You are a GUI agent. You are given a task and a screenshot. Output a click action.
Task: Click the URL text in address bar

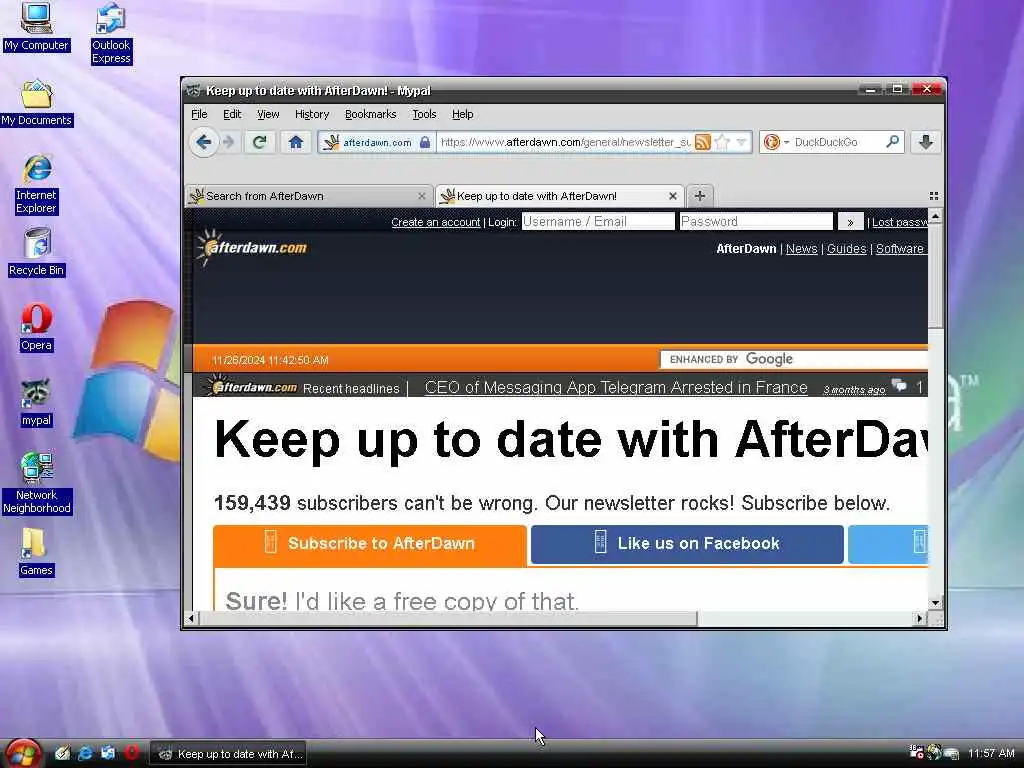pos(565,142)
